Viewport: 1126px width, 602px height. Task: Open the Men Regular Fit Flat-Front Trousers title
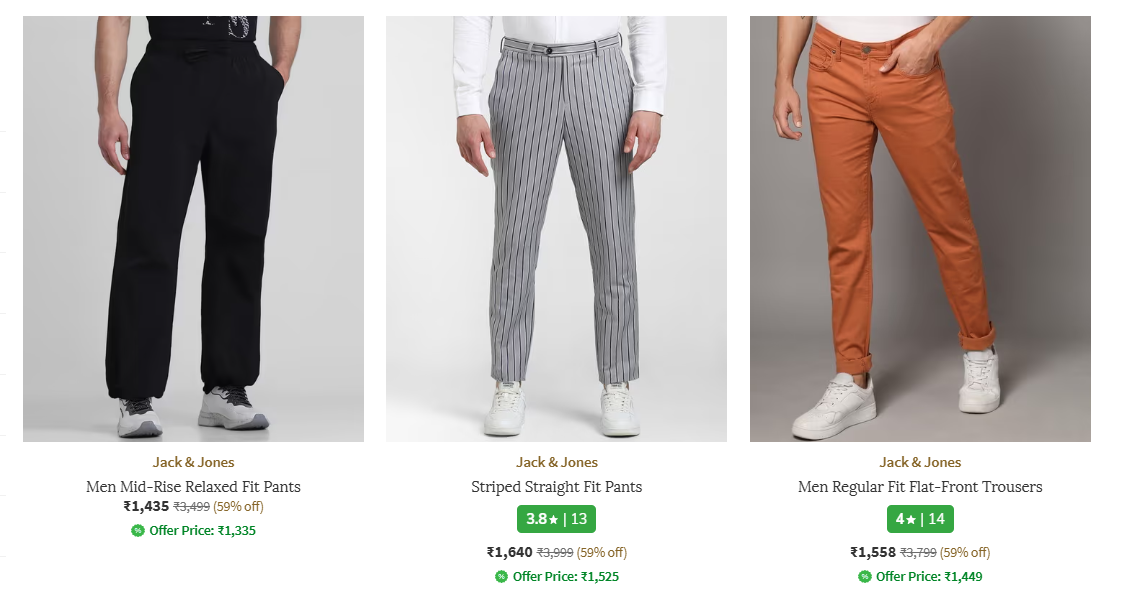(x=920, y=487)
